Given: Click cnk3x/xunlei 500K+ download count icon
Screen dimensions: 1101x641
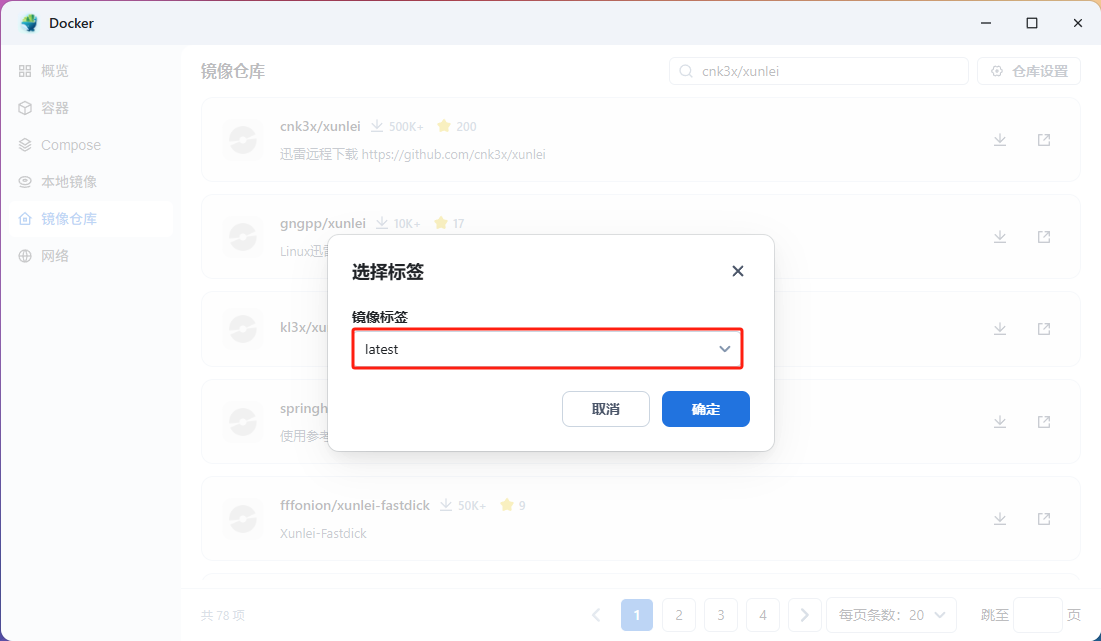Looking at the screenshot, I should [377, 126].
